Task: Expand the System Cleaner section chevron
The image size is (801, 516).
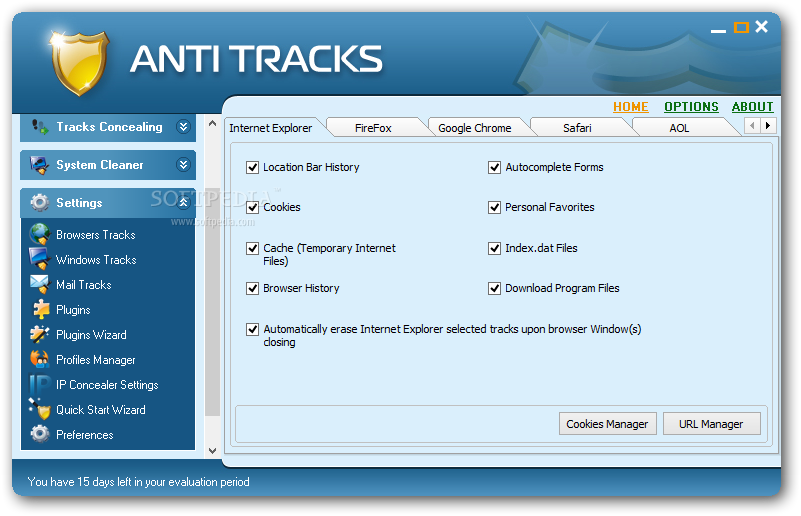Action: click(183, 165)
